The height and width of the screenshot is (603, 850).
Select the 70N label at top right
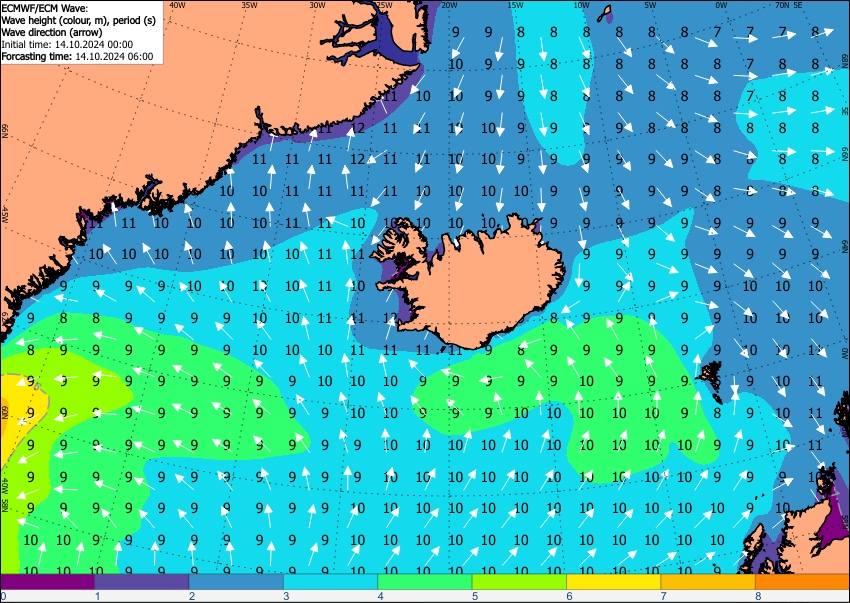click(x=782, y=5)
